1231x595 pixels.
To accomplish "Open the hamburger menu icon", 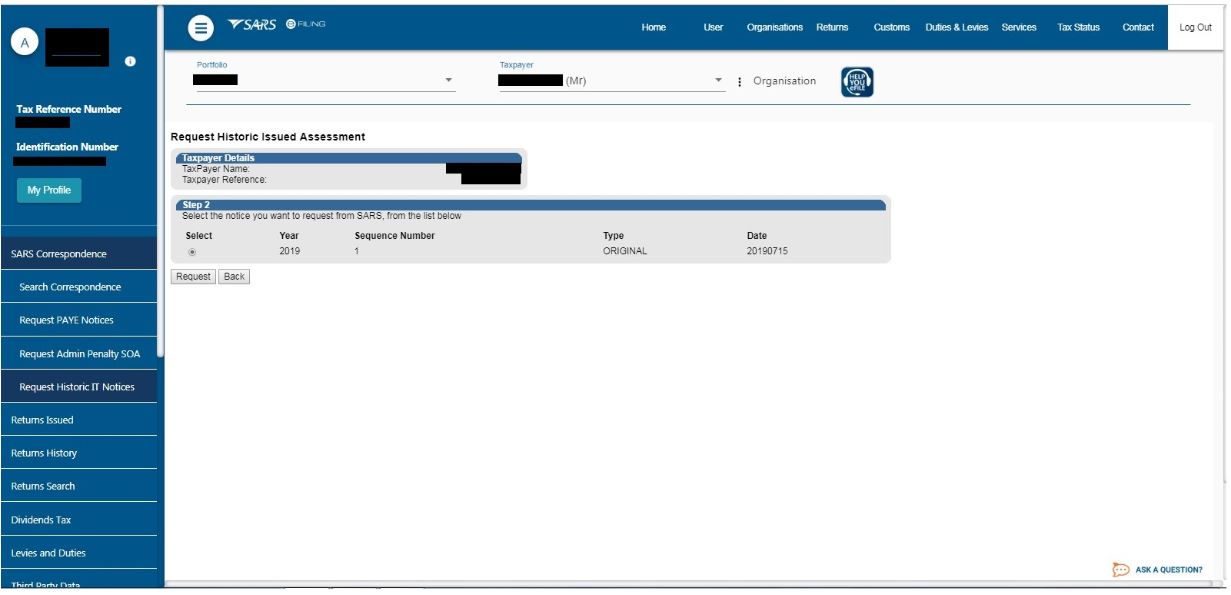I will coord(201,29).
